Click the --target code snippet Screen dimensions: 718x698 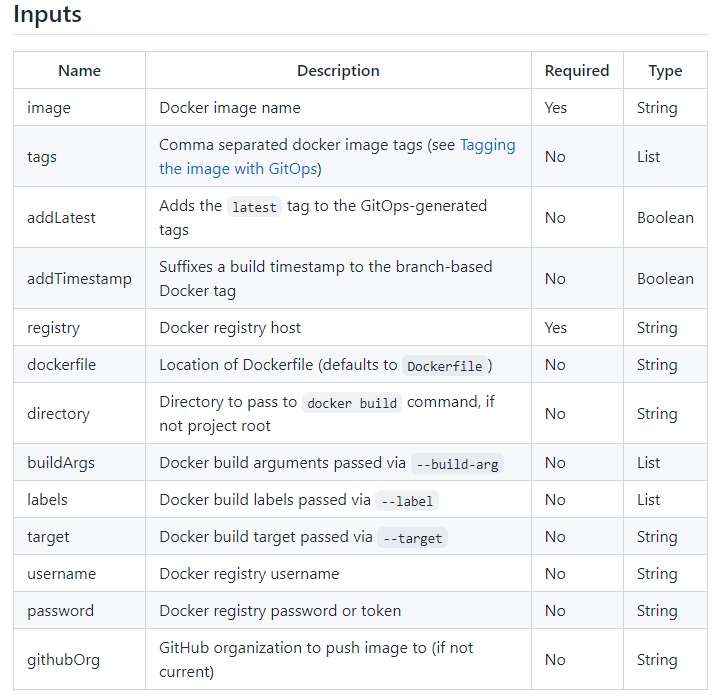point(413,538)
